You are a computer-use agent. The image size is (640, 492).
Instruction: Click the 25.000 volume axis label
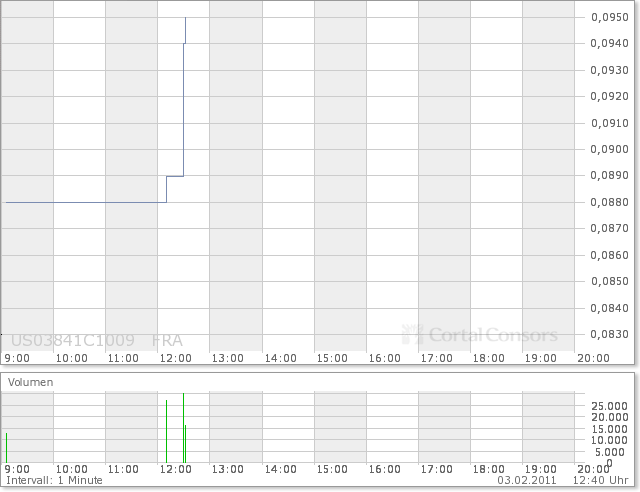point(609,406)
